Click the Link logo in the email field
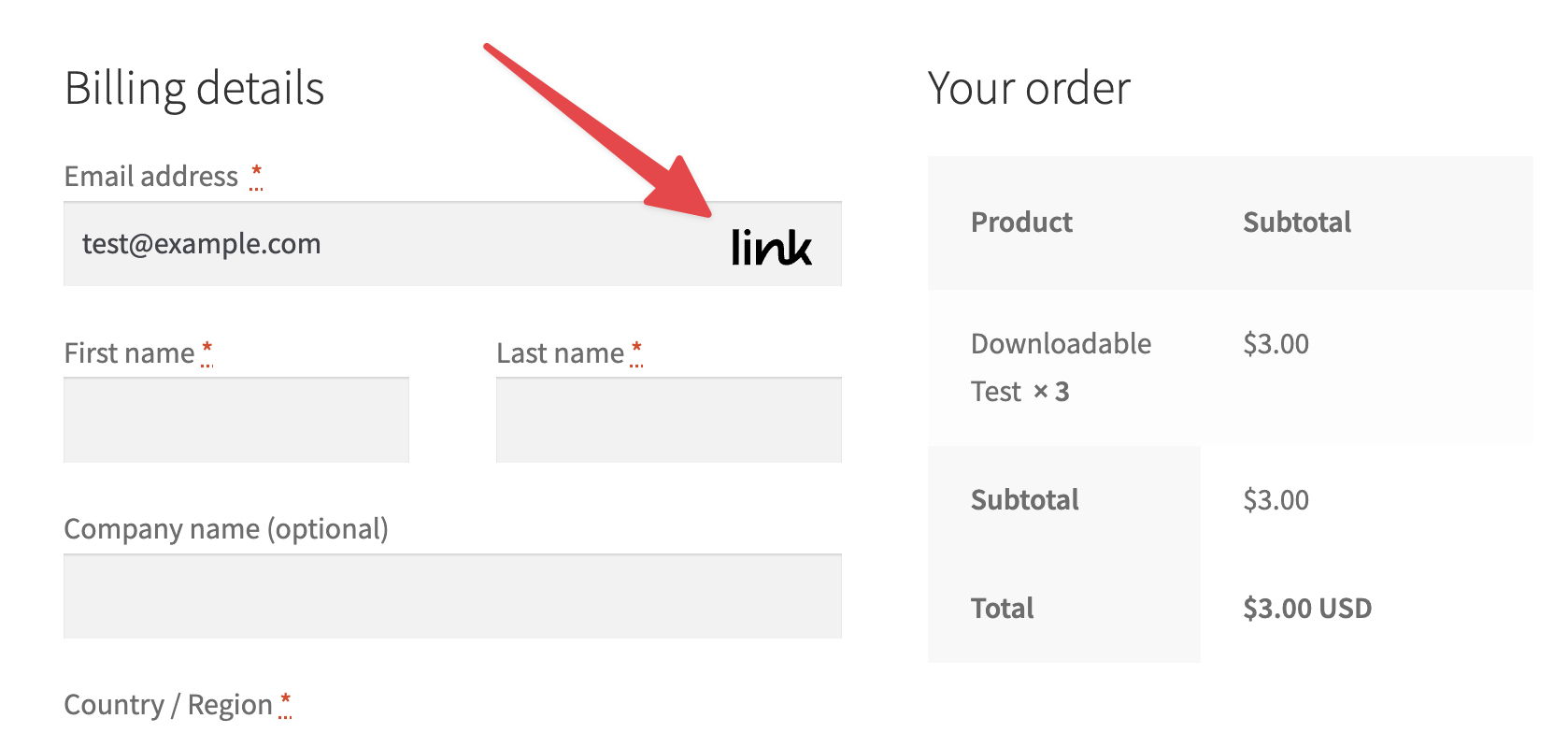The height and width of the screenshot is (733, 1568). click(x=772, y=247)
